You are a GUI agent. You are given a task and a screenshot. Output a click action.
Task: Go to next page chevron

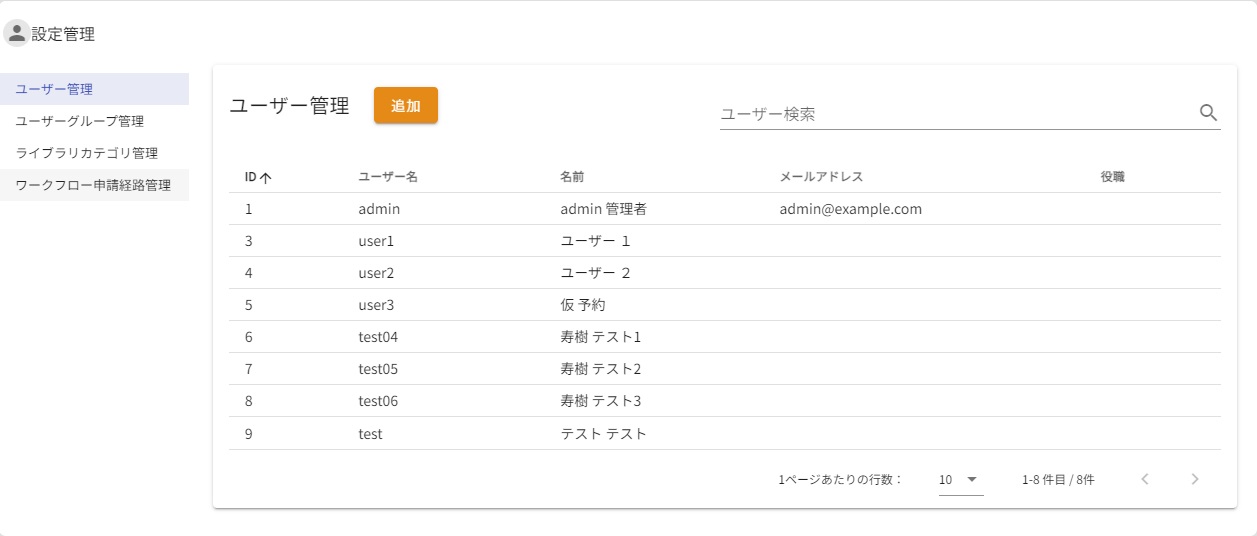click(x=1195, y=479)
